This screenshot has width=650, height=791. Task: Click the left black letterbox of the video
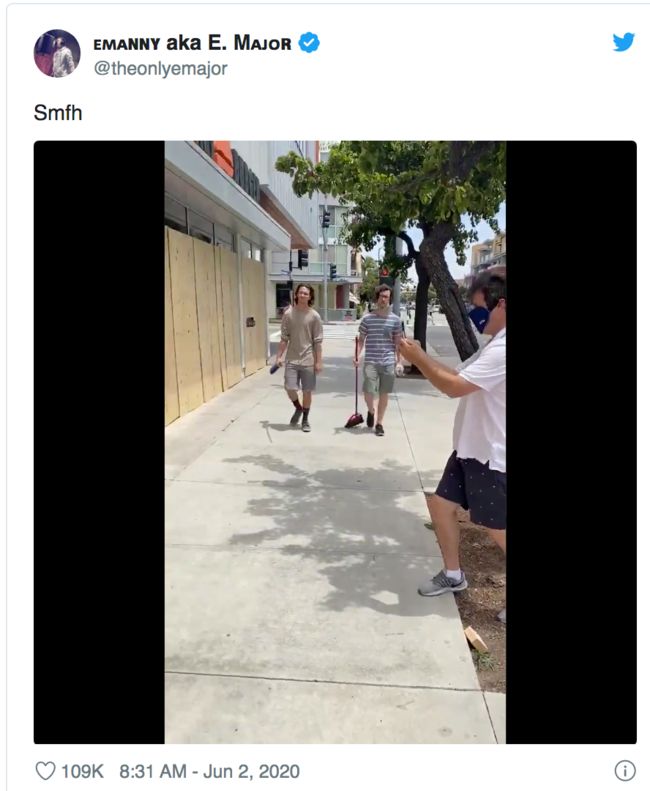tap(99, 442)
